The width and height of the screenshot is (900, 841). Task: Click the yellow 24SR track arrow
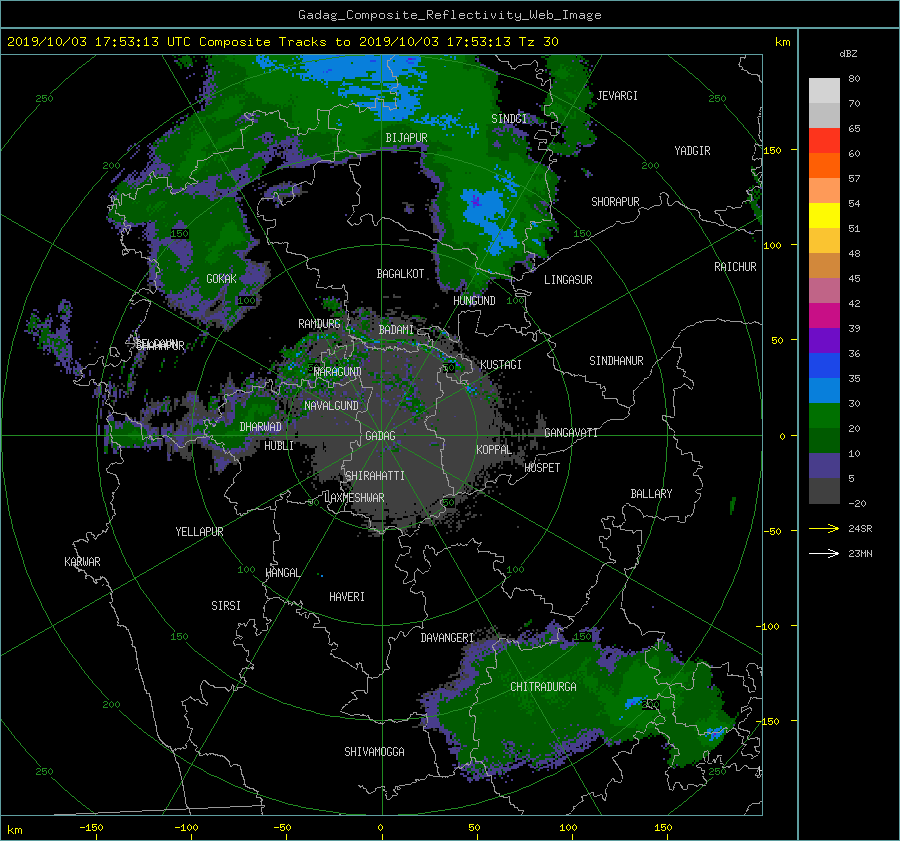click(x=824, y=529)
